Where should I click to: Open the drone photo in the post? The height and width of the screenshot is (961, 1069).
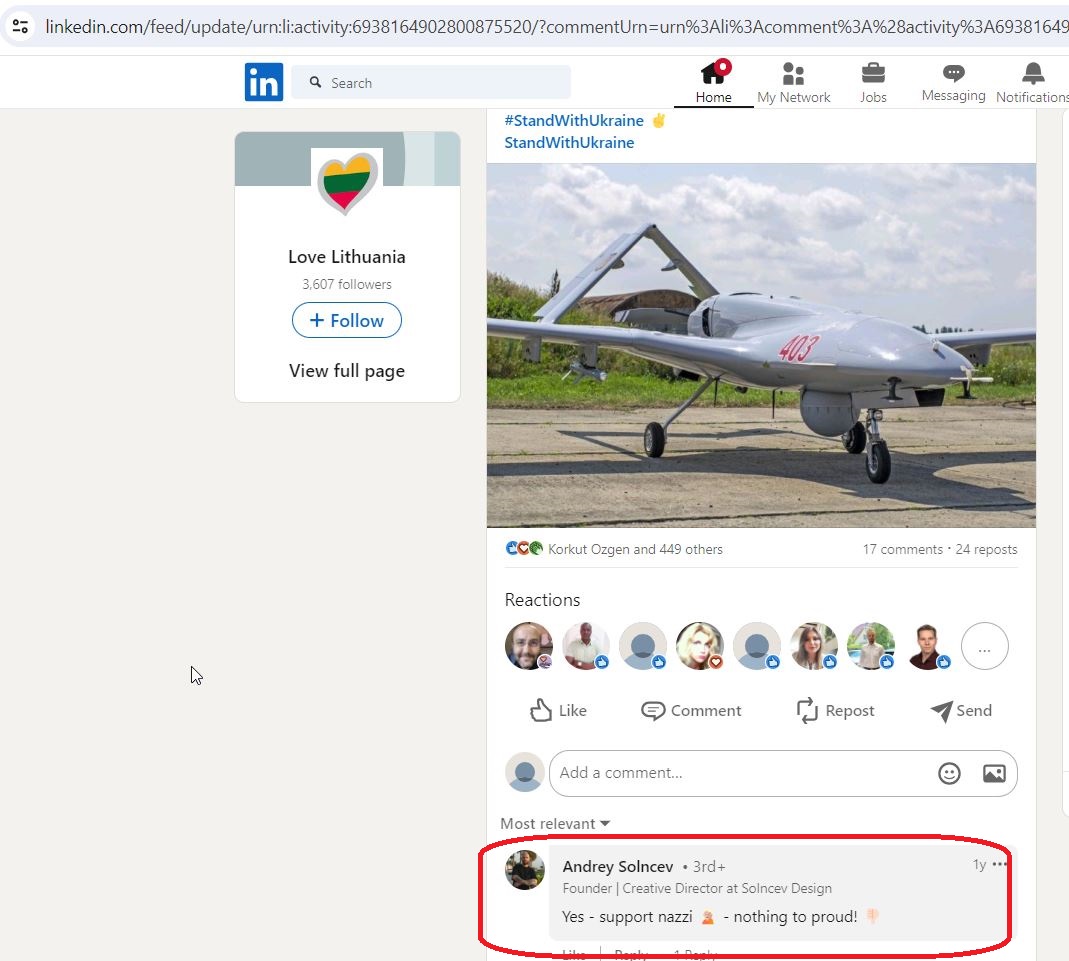point(761,346)
